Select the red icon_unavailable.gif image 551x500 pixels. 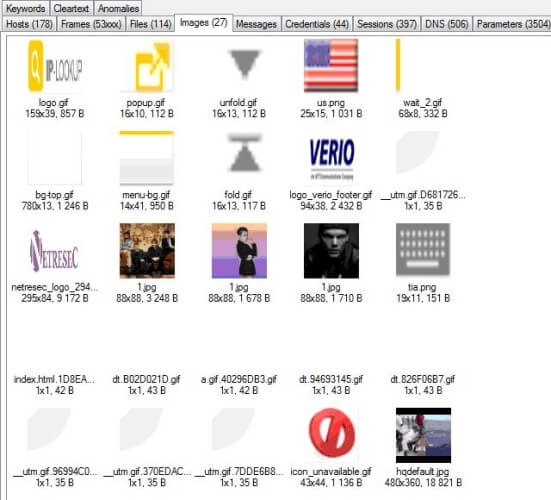tap(332, 433)
